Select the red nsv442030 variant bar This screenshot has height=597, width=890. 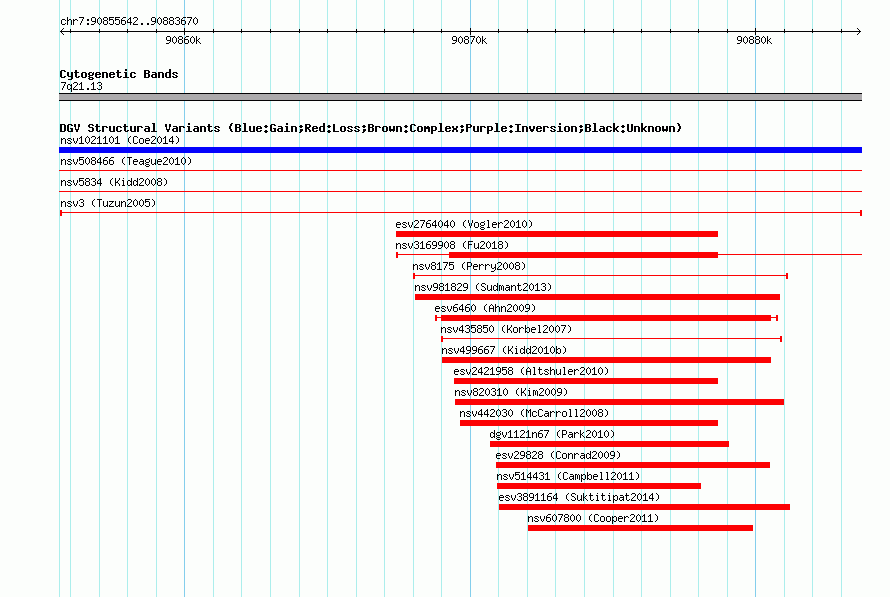tap(589, 423)
